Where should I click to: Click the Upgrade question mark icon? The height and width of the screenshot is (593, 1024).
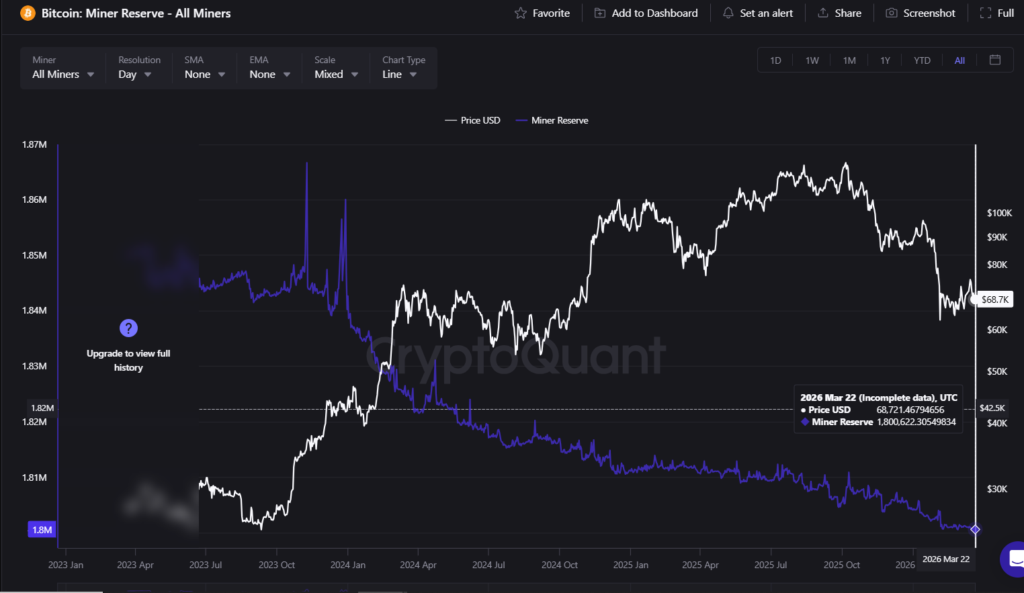pyautogui.click(x=128, y=328)
